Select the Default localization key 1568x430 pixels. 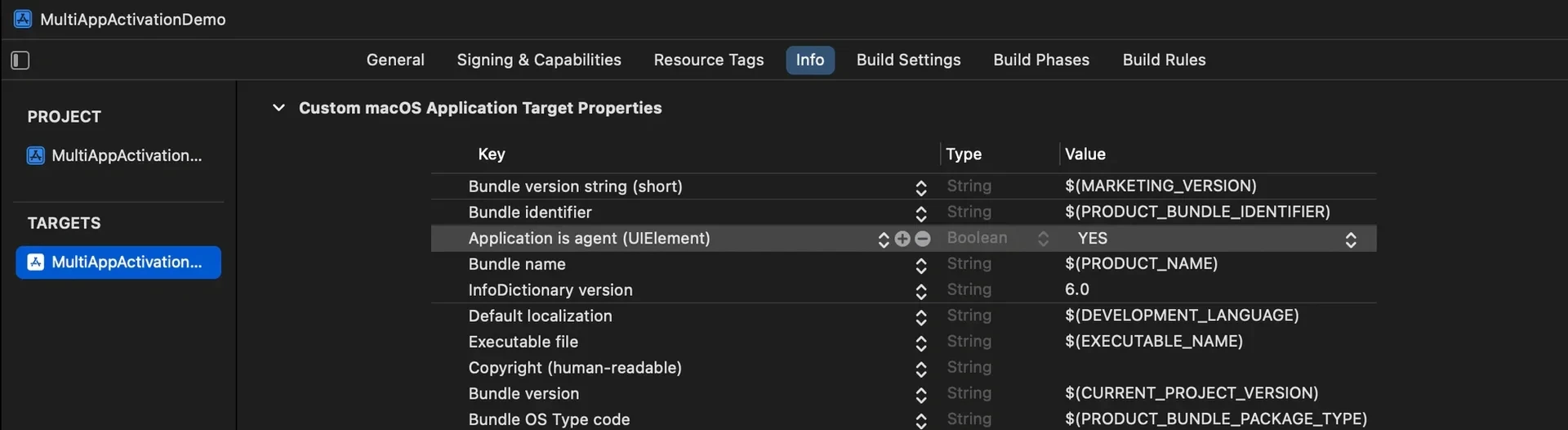pos(540,316)
